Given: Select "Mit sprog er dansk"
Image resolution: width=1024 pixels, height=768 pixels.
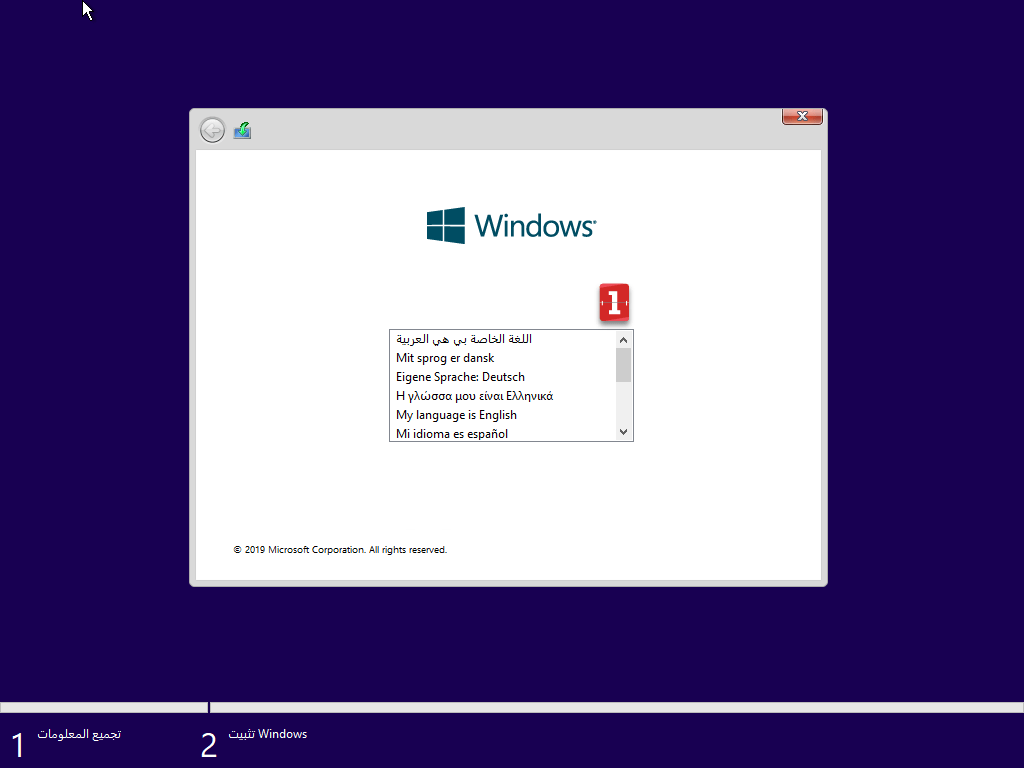Looking at the screenshot, I should coord(503,358).
